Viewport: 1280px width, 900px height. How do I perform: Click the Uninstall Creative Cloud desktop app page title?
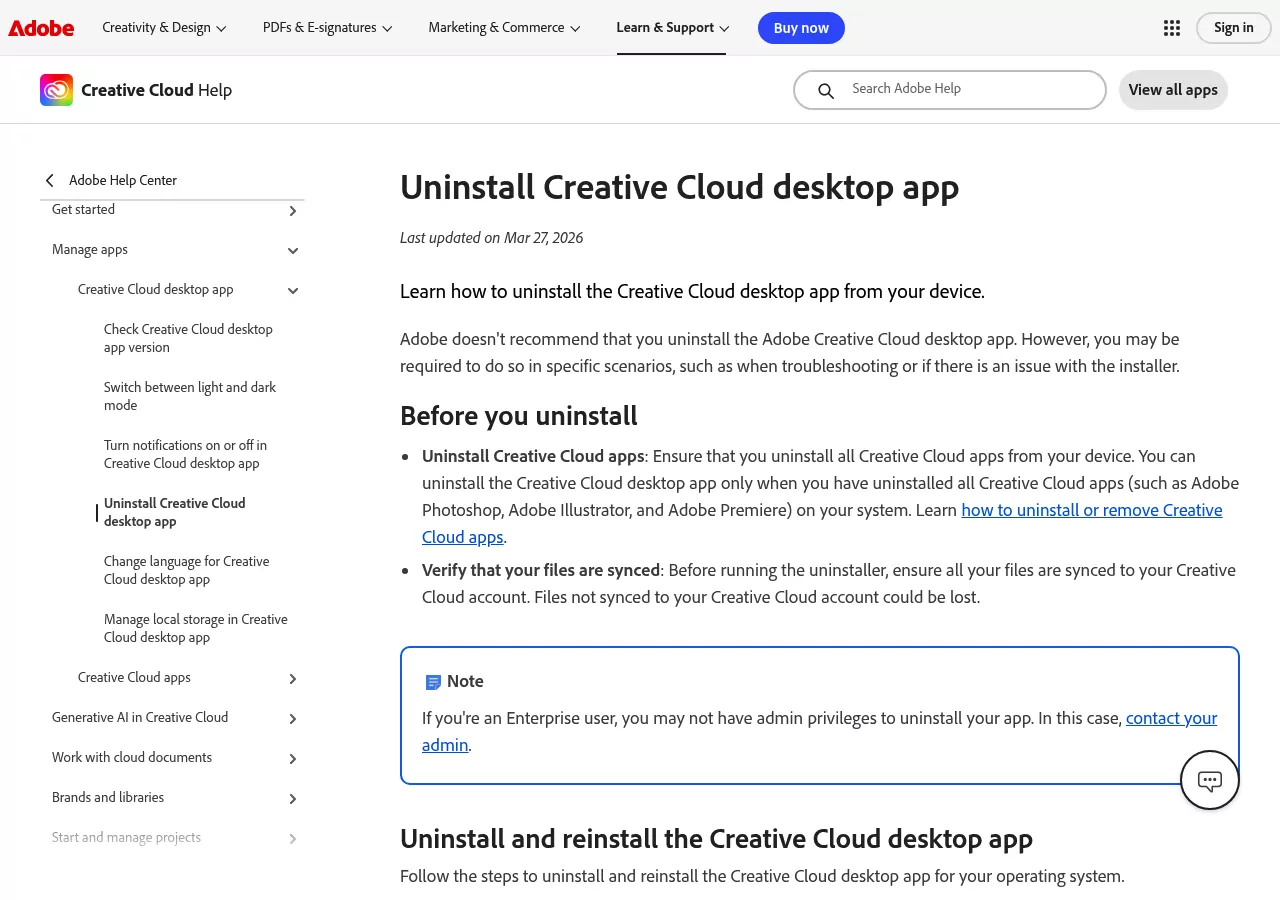679,188
